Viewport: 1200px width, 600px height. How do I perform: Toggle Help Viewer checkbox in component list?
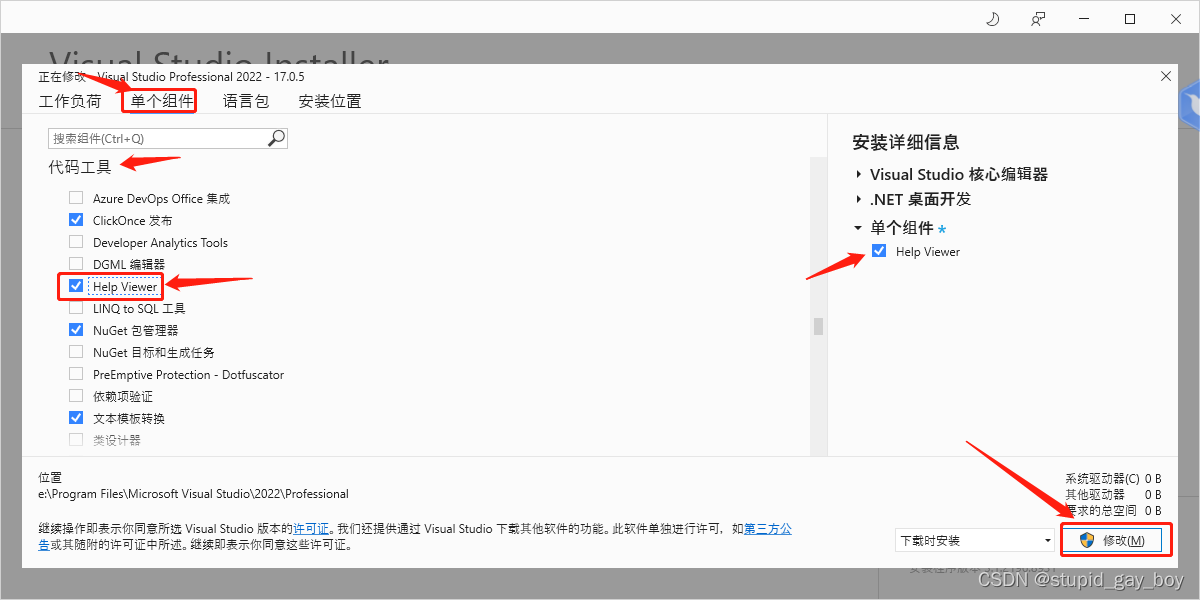[x=76, y=286]
